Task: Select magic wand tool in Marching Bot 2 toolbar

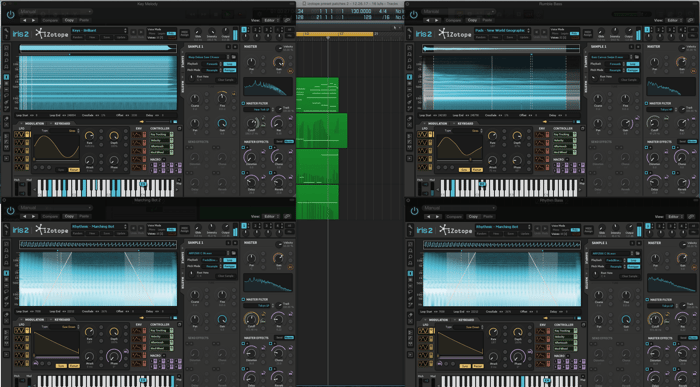Action: tap(6, 304)
